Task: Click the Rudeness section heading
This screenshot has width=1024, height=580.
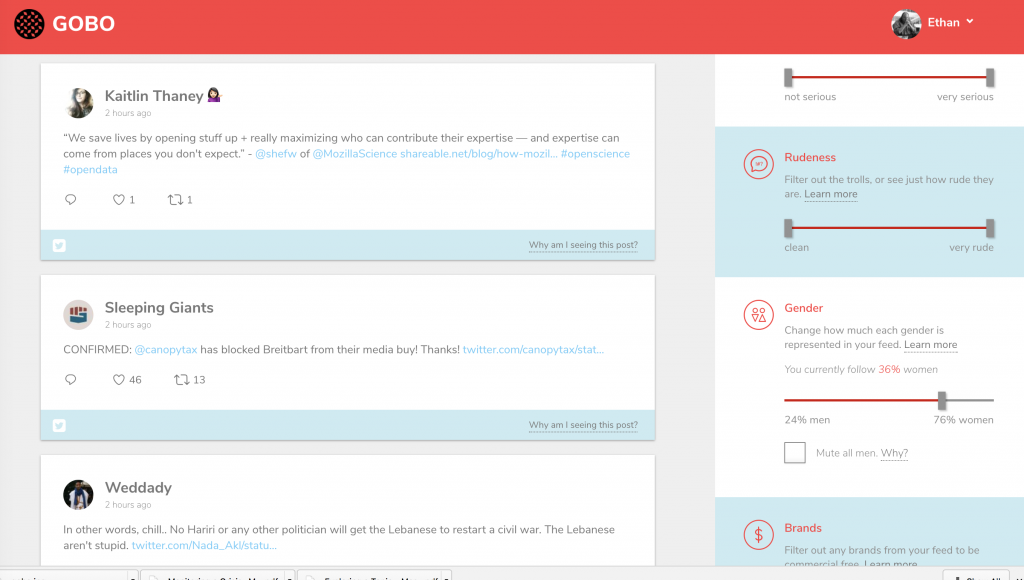Action: point(810,157)
